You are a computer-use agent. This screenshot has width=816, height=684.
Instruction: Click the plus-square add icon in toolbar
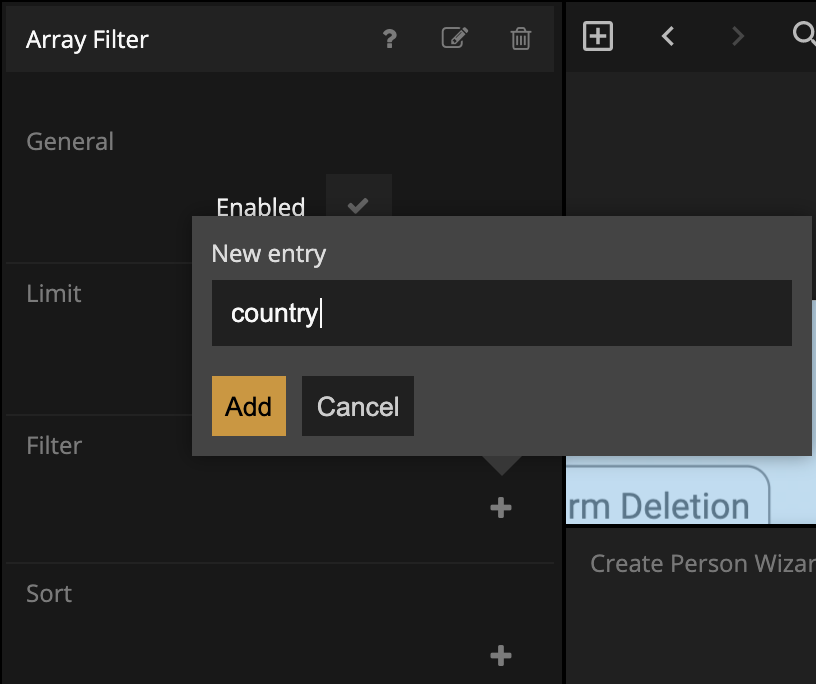click(x=597, y=37)
